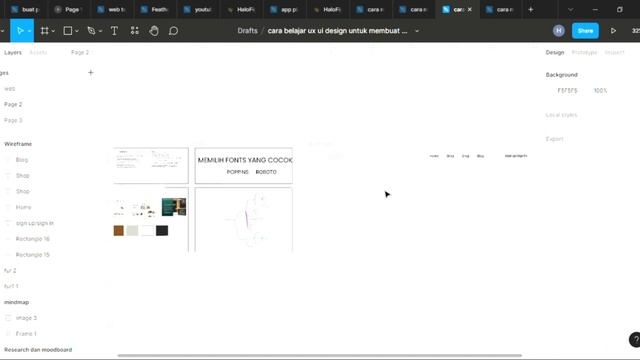
Task: Select the Text tool
Action: tap(114, 31)
